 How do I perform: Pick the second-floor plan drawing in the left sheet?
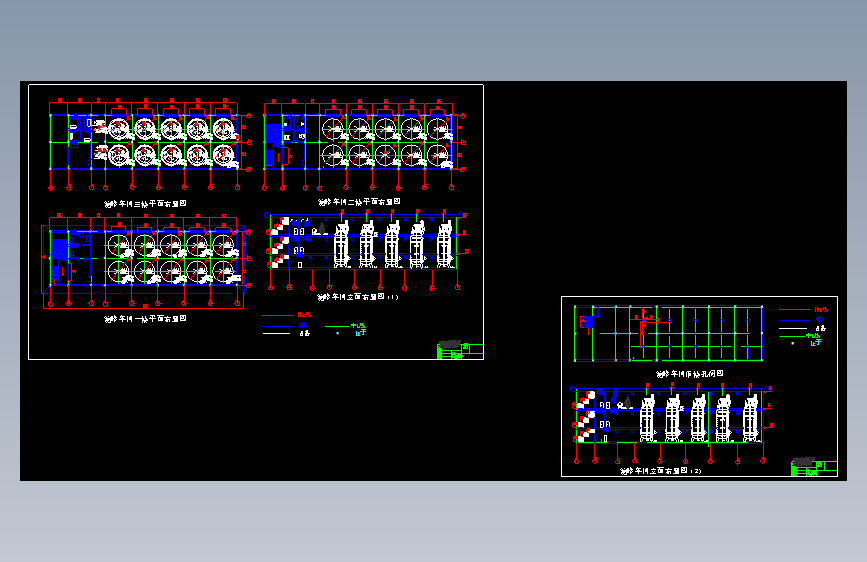click(364, 144)
